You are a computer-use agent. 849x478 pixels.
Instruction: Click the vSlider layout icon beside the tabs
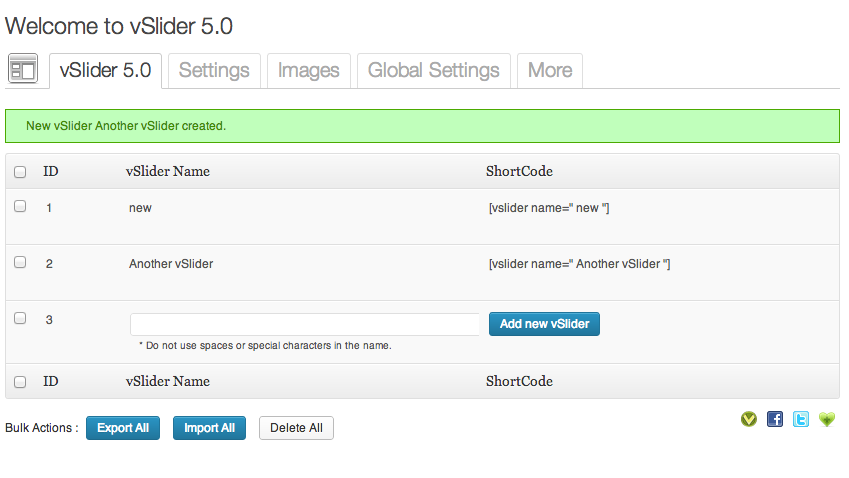pyautogui.click(x=23, y=68)
